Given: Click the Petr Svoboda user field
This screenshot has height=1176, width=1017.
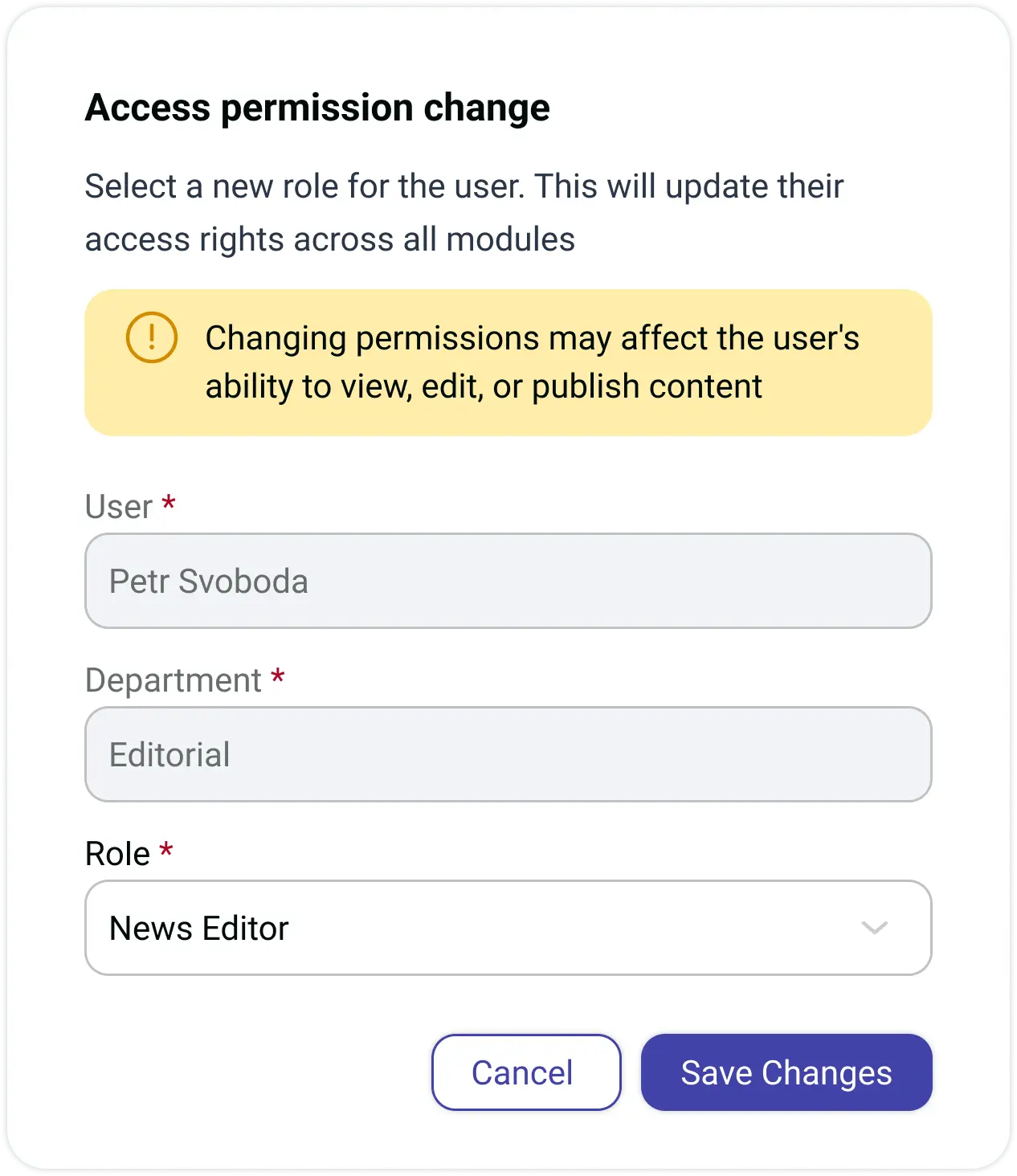Looking at the screenshot, I should [508, 581].
